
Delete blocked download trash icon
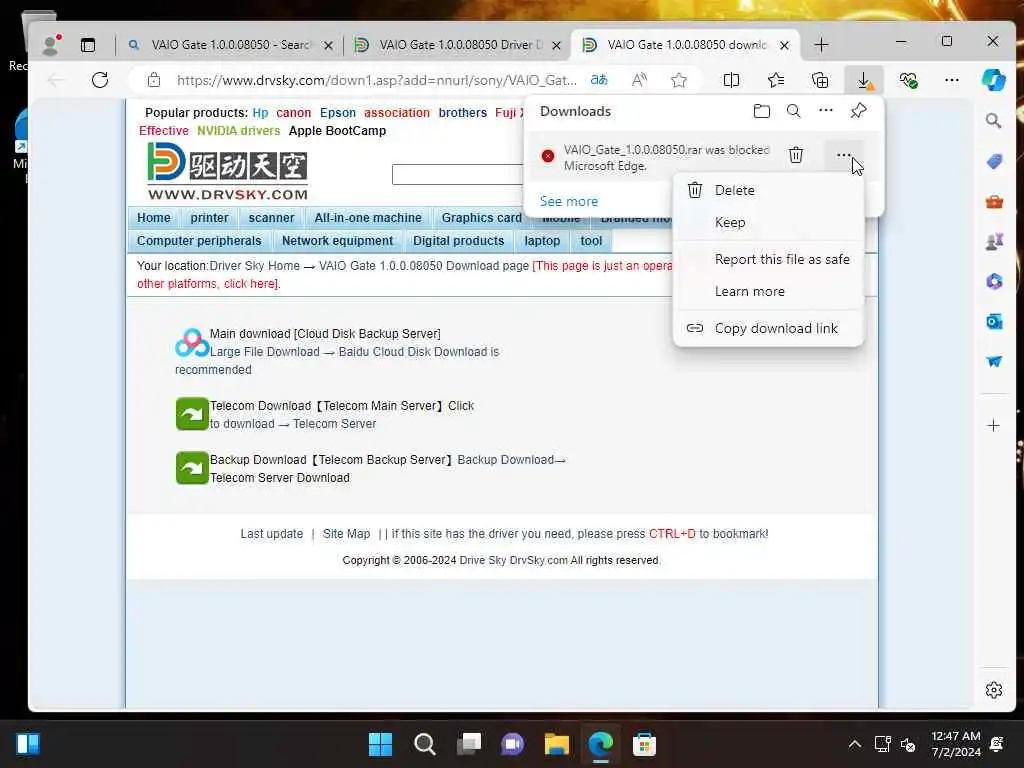[795, 155]
